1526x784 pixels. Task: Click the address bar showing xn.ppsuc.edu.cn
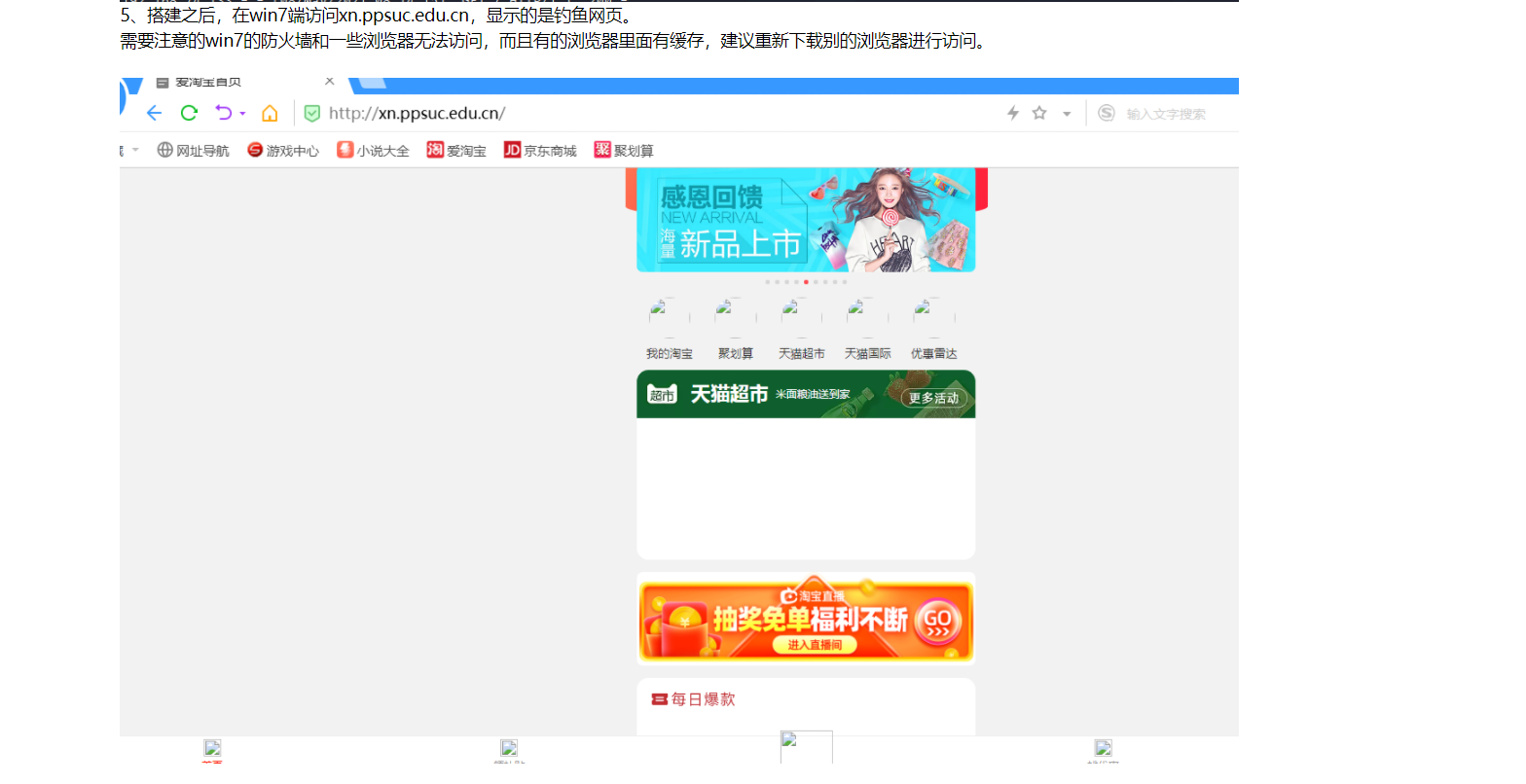coord(417,113)
